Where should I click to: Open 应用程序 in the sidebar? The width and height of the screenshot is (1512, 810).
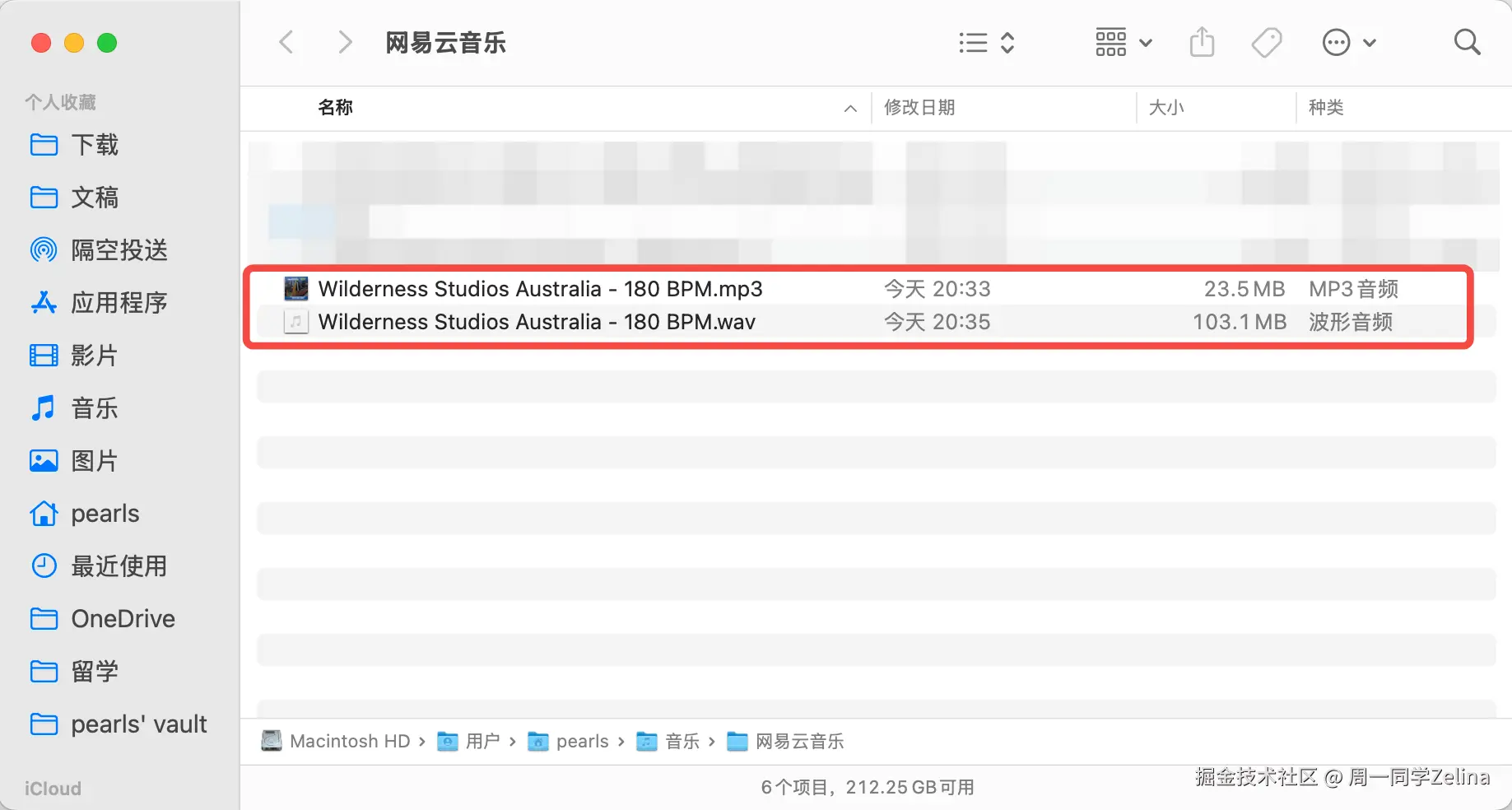point(120,303)
